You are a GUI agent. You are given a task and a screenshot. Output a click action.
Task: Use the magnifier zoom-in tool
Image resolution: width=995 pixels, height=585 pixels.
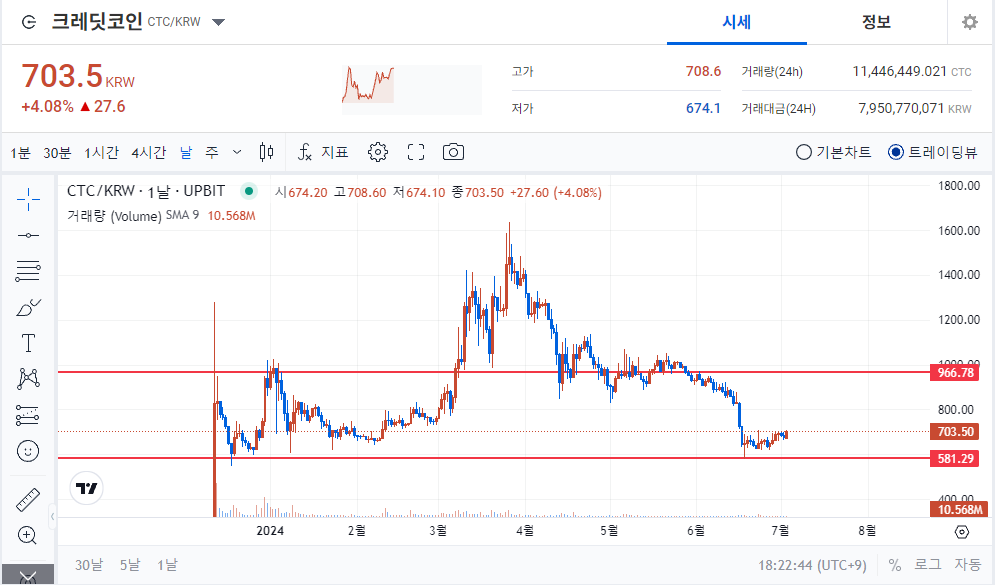(27, 535)
